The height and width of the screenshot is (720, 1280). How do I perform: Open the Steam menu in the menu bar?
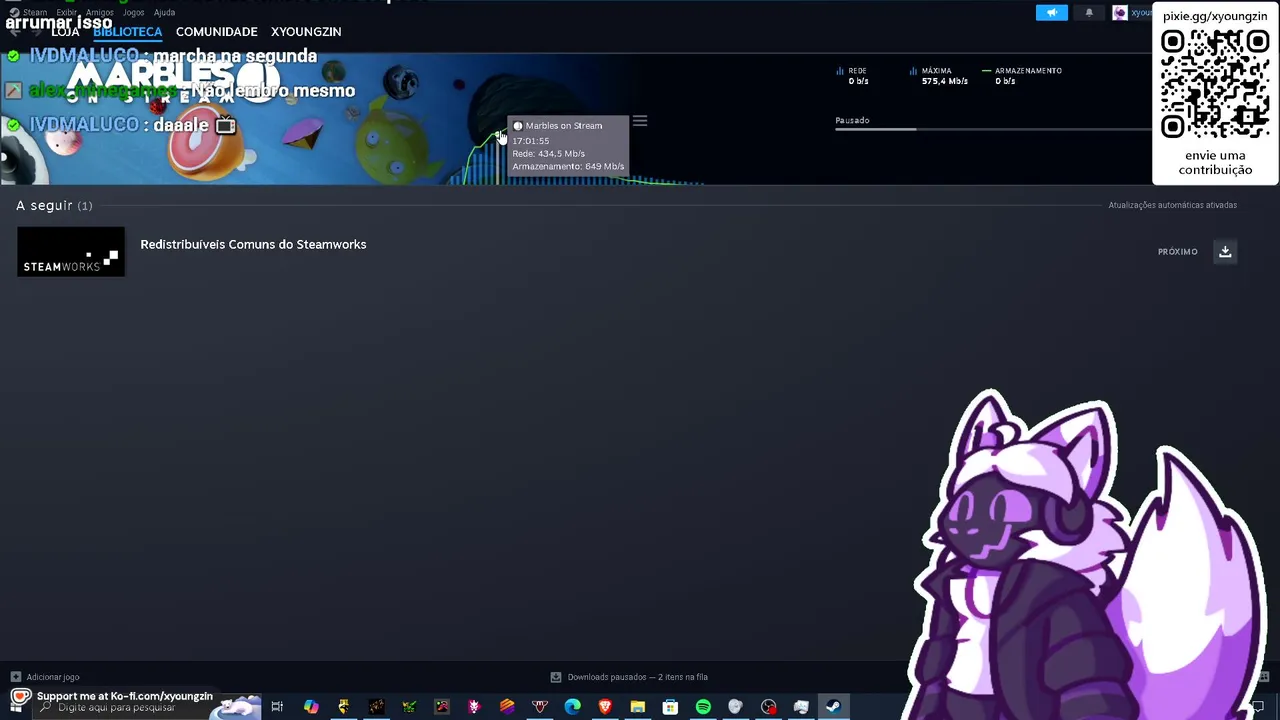[x=35, y=13]
